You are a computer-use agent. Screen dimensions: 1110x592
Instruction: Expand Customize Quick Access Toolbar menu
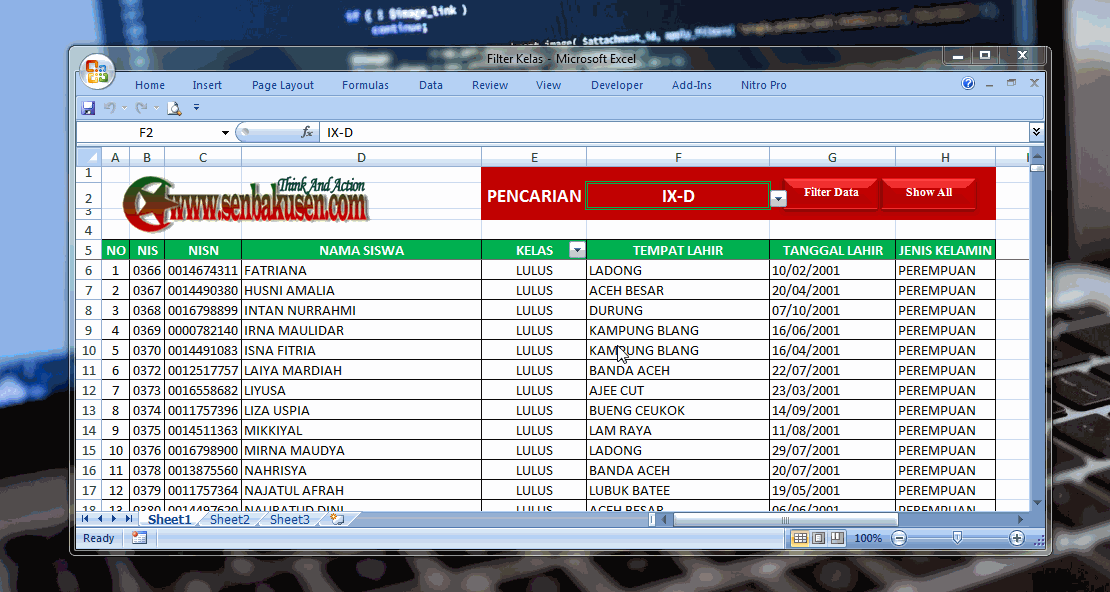[x=196, y=107]
